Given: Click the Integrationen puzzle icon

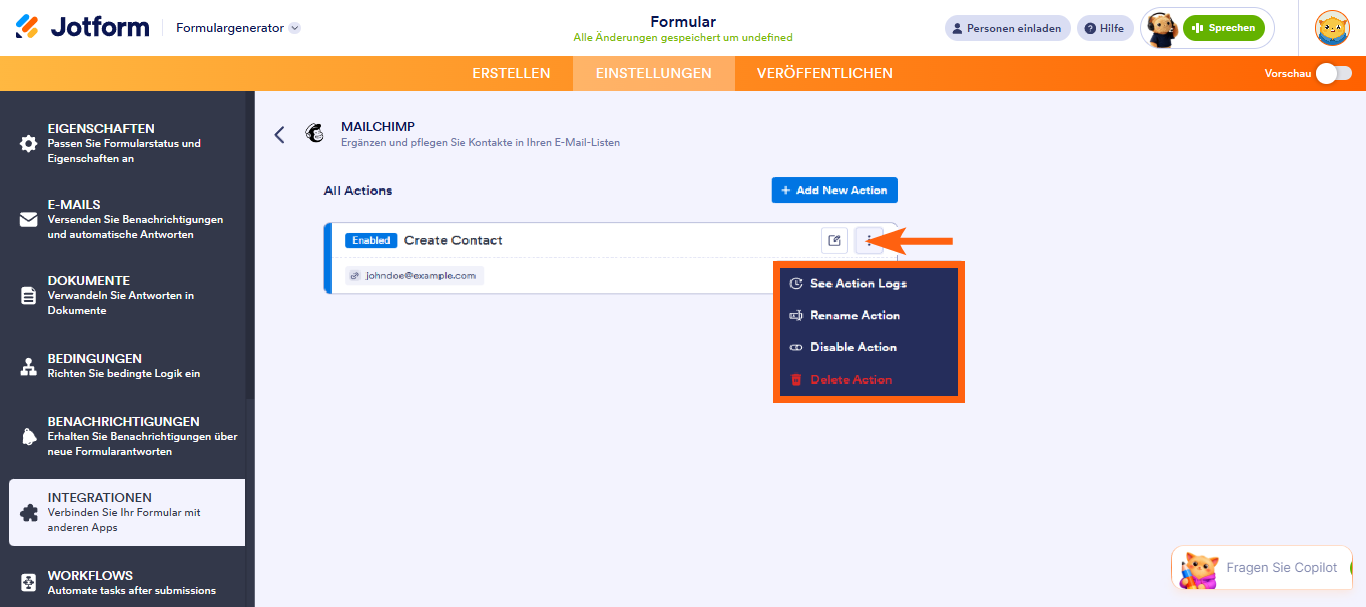Looking at the screenshot, I should [x=29, y=512].
